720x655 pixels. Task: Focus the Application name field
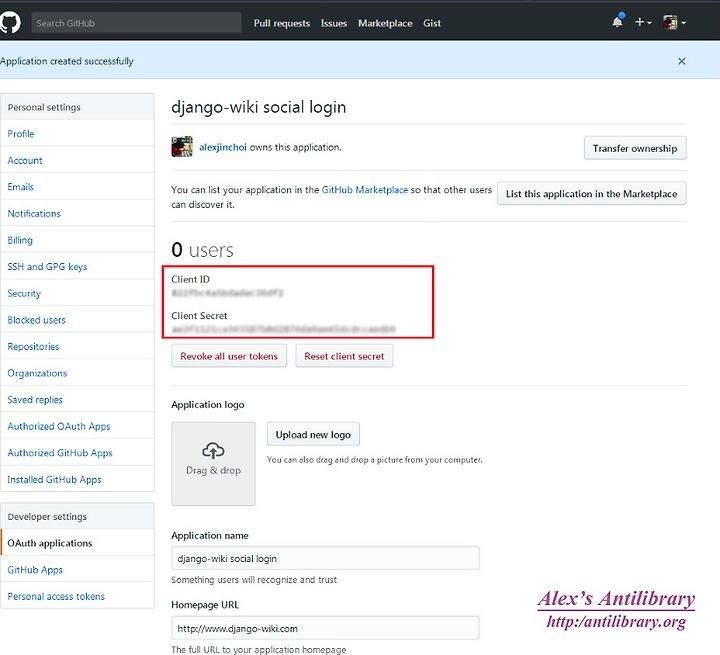(x=325, y=559)
